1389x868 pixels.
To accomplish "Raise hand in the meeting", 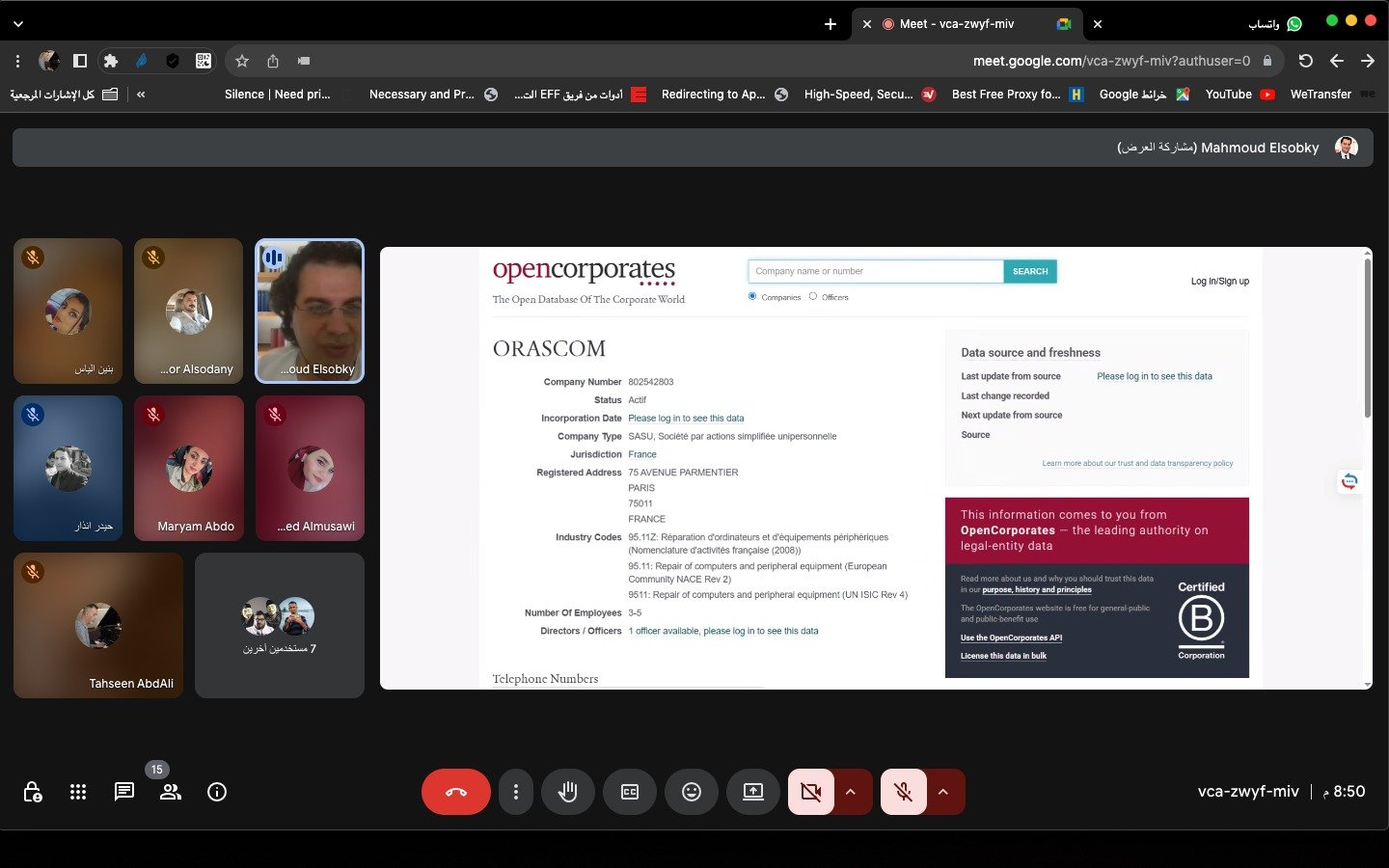I will click(568, 792).
